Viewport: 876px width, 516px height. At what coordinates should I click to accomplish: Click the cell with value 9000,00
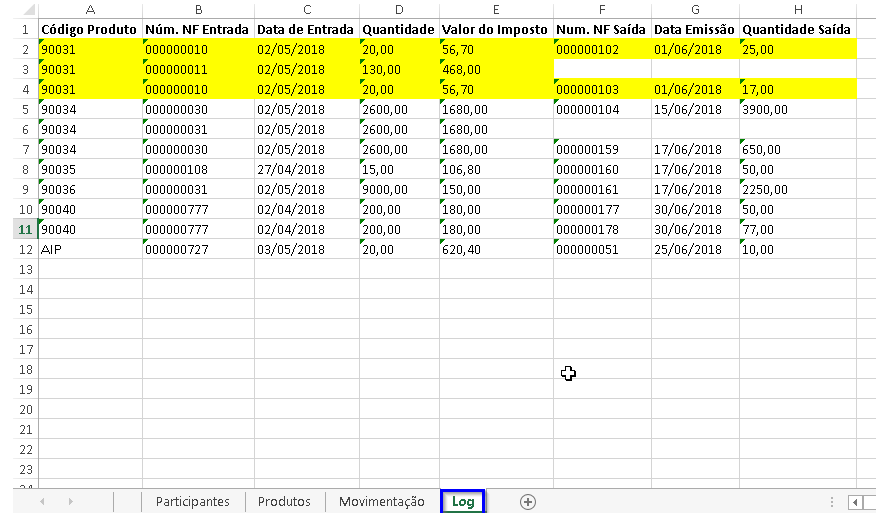click(399, 189)
